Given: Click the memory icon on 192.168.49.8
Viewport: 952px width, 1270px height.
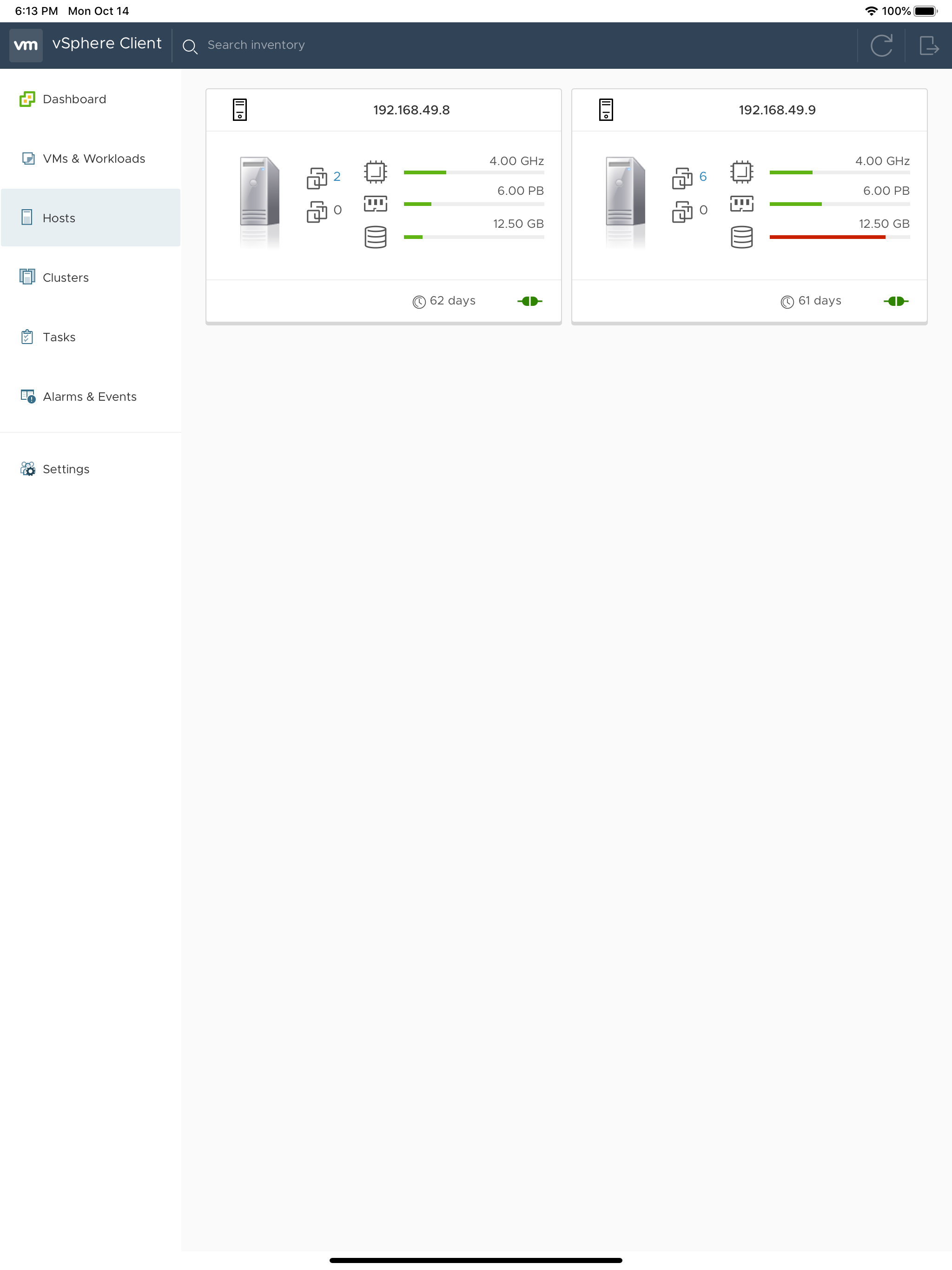Looking at the screenshot, I should point(376,204).
